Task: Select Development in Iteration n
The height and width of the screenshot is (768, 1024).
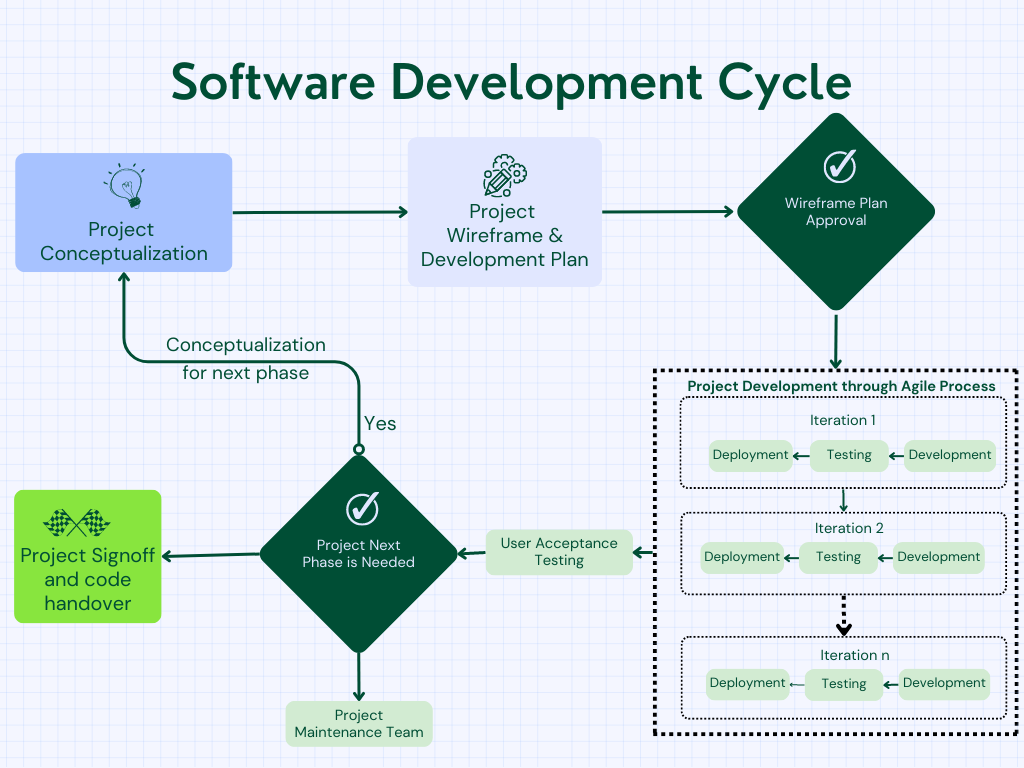Action: click(x=944, y=684)
